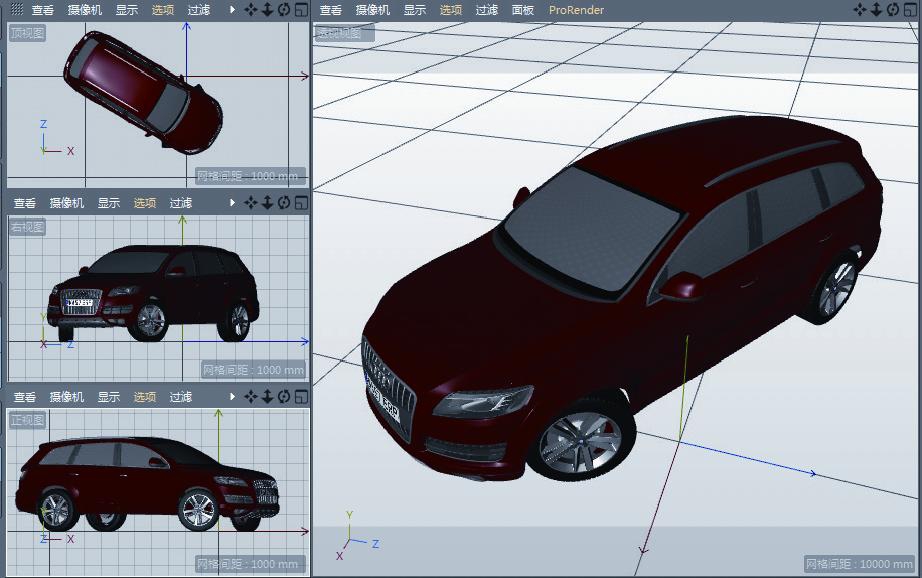The width and height of the screenshot is (922, 578).
Task: Click the dotted grip icon in top view header
Action: point(16,9)
